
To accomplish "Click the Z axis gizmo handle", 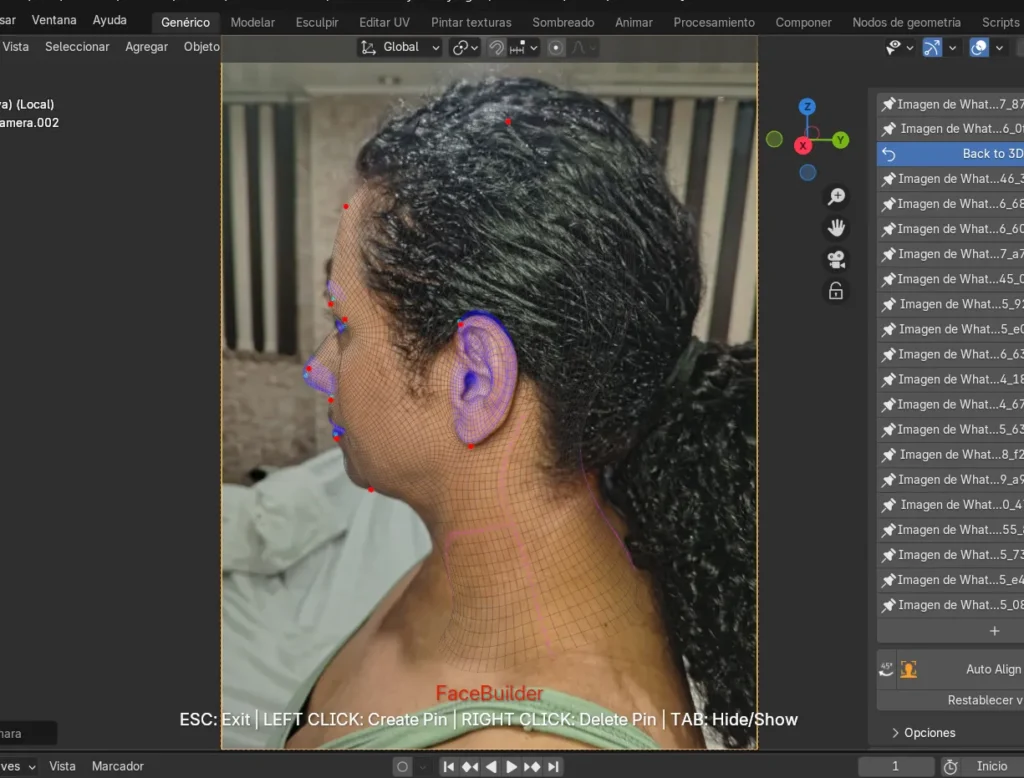I will point(807,106).
